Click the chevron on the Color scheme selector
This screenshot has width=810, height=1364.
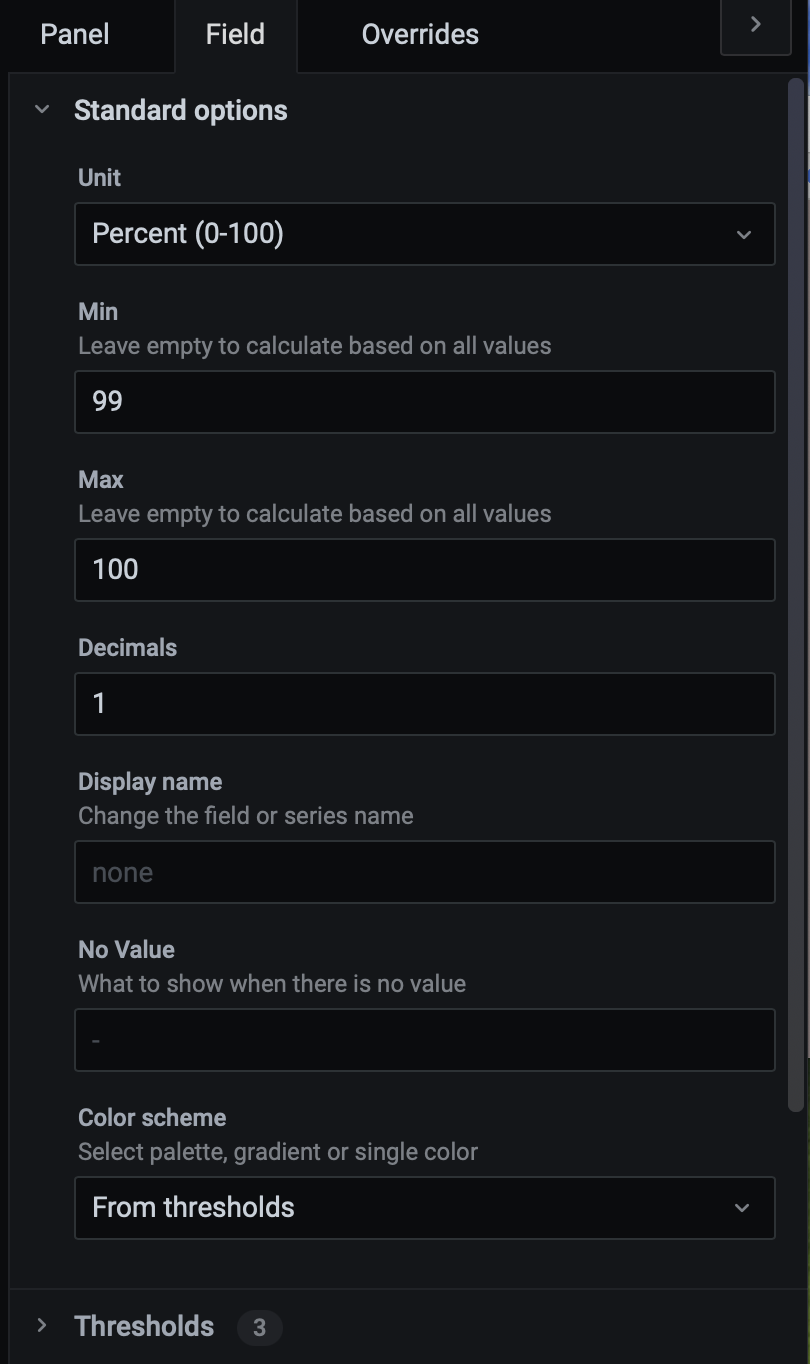[744, 1208]
